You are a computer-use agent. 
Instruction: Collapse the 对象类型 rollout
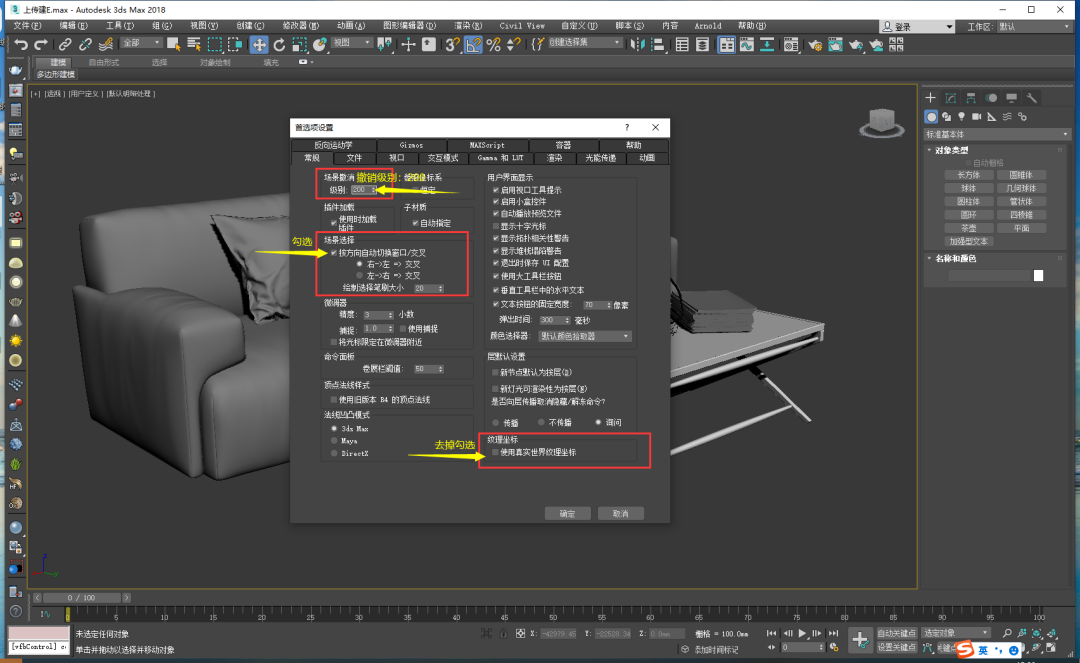951,150
